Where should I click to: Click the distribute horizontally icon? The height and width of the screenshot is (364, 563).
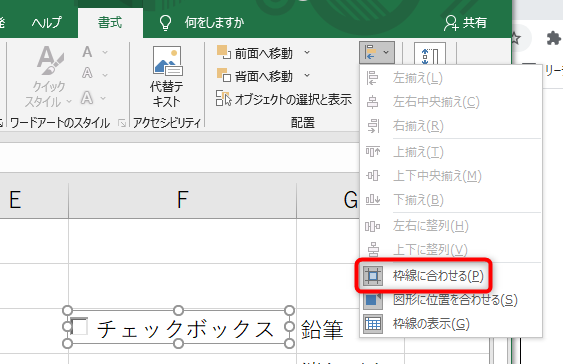[x=372, y=227]
